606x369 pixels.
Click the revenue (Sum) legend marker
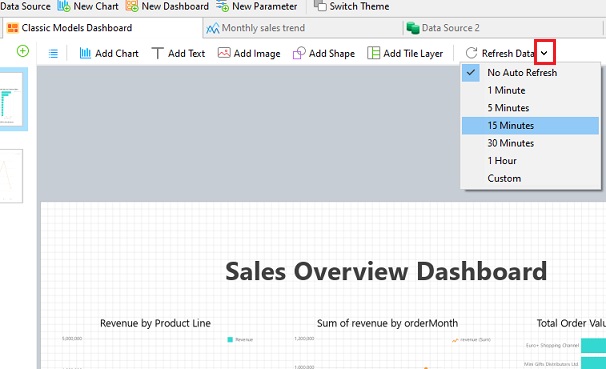(x=455, y=340)
